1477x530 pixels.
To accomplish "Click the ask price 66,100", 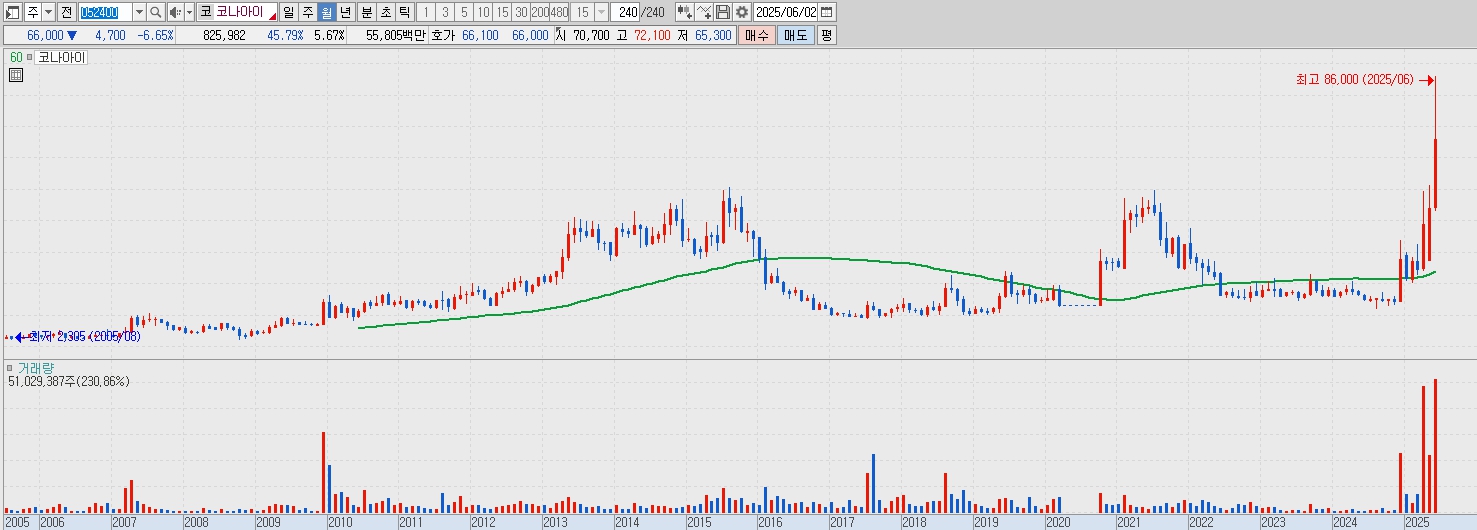I will pos(480,35).
